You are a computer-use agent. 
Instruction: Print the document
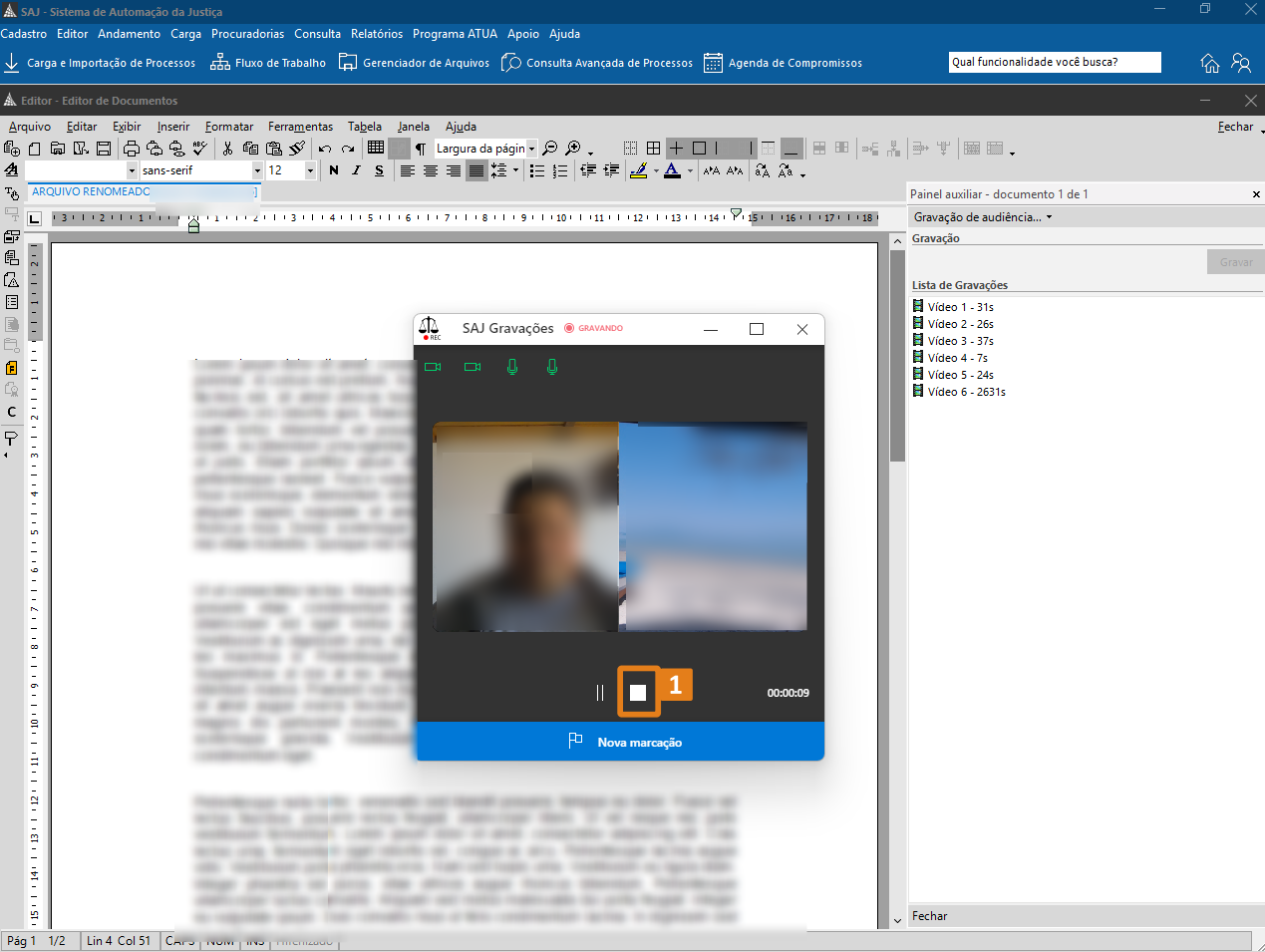131,149
